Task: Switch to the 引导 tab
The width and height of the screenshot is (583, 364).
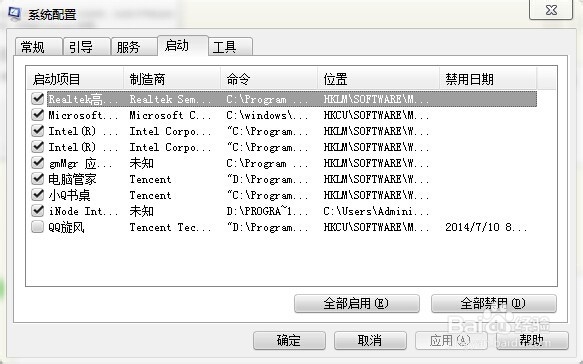Action: (x=87, y=47)
